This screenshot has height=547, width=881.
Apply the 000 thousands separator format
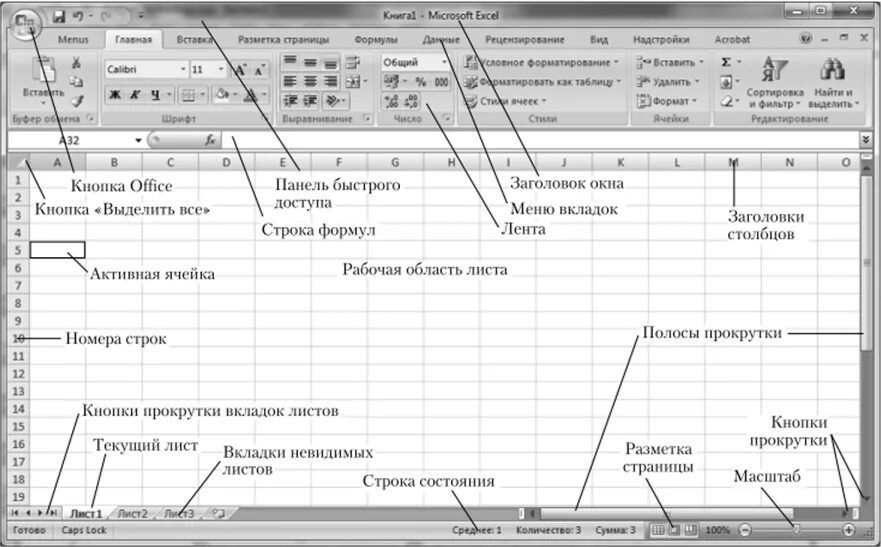point(442,82)
